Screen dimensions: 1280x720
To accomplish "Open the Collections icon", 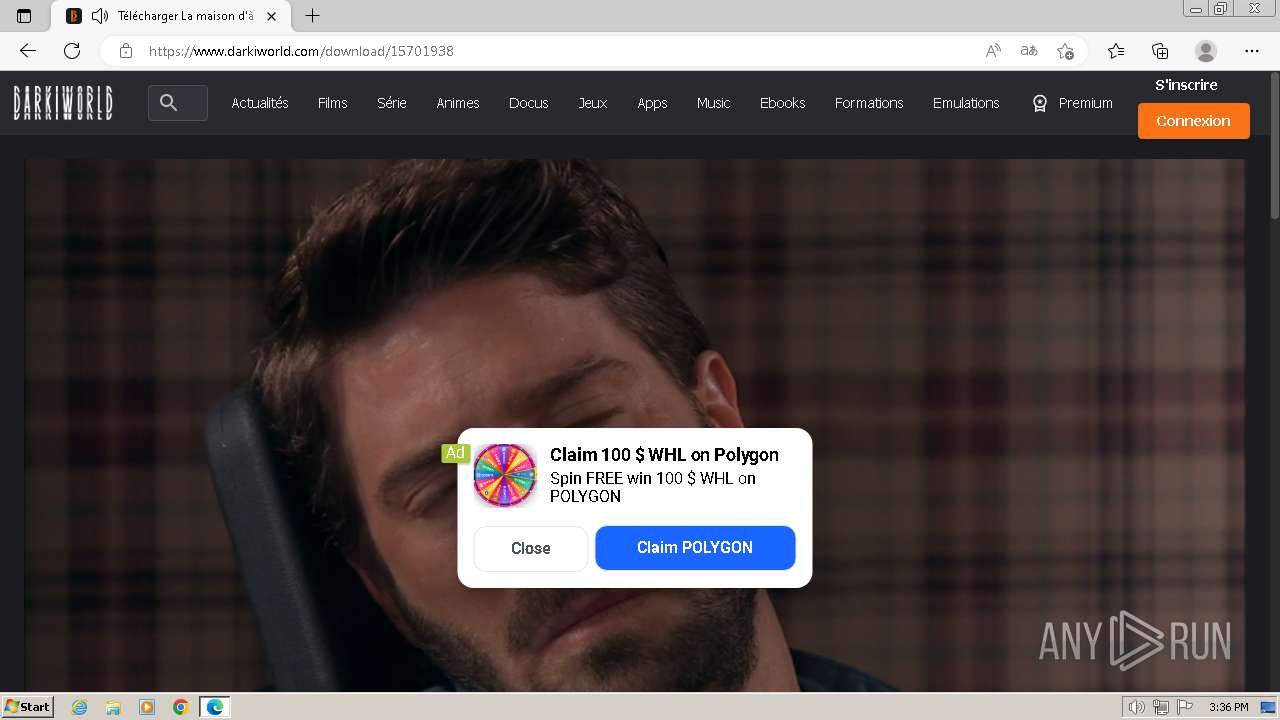I will coord(1160,51).
